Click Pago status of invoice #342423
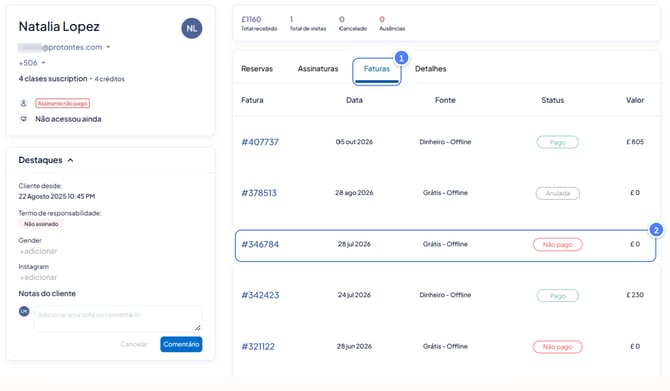The width and height of the screenshot is (670, 391). tap(558, 296)
